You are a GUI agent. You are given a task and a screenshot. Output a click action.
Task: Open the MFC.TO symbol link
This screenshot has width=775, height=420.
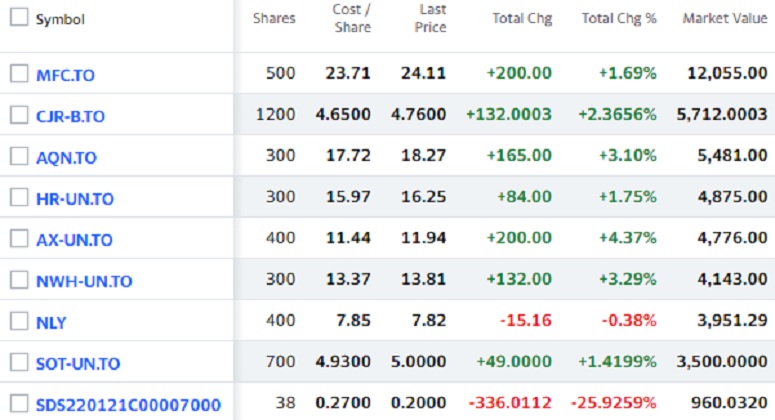(65, 75)
